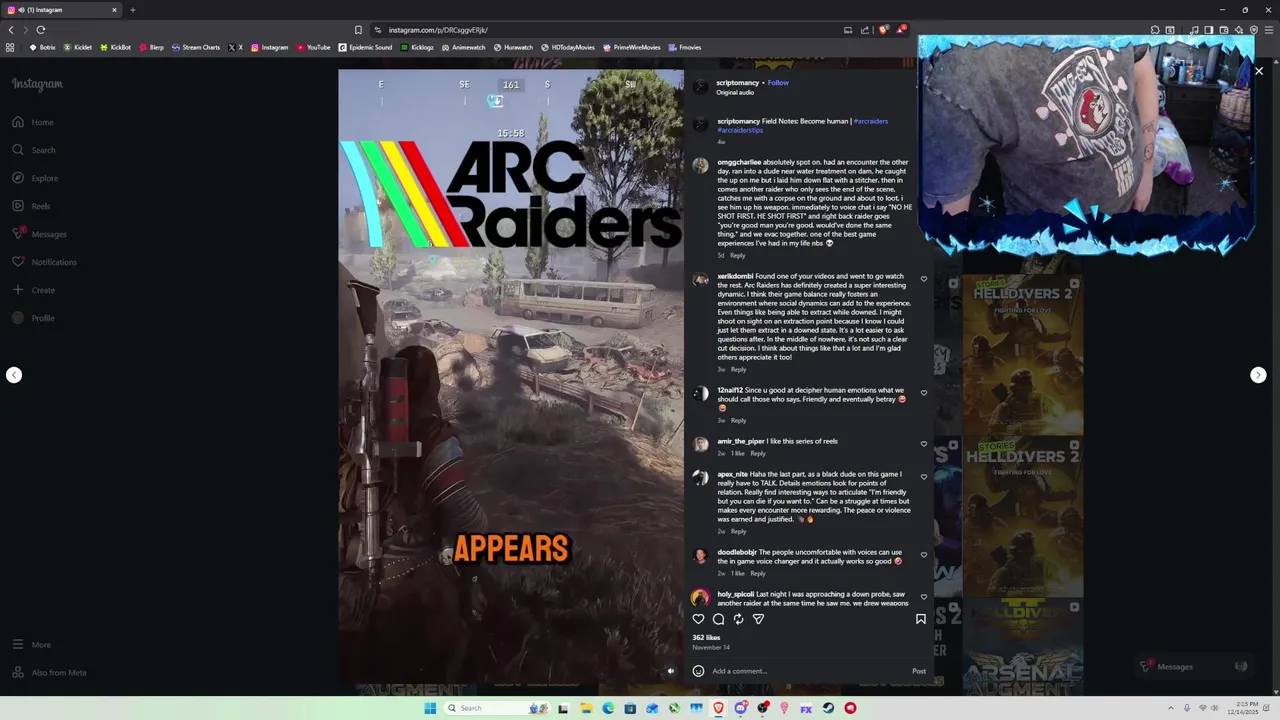This screenshot has height=720, width=1280.
Task: Click the Instagram logo wordmark
Action: (37, 84)
